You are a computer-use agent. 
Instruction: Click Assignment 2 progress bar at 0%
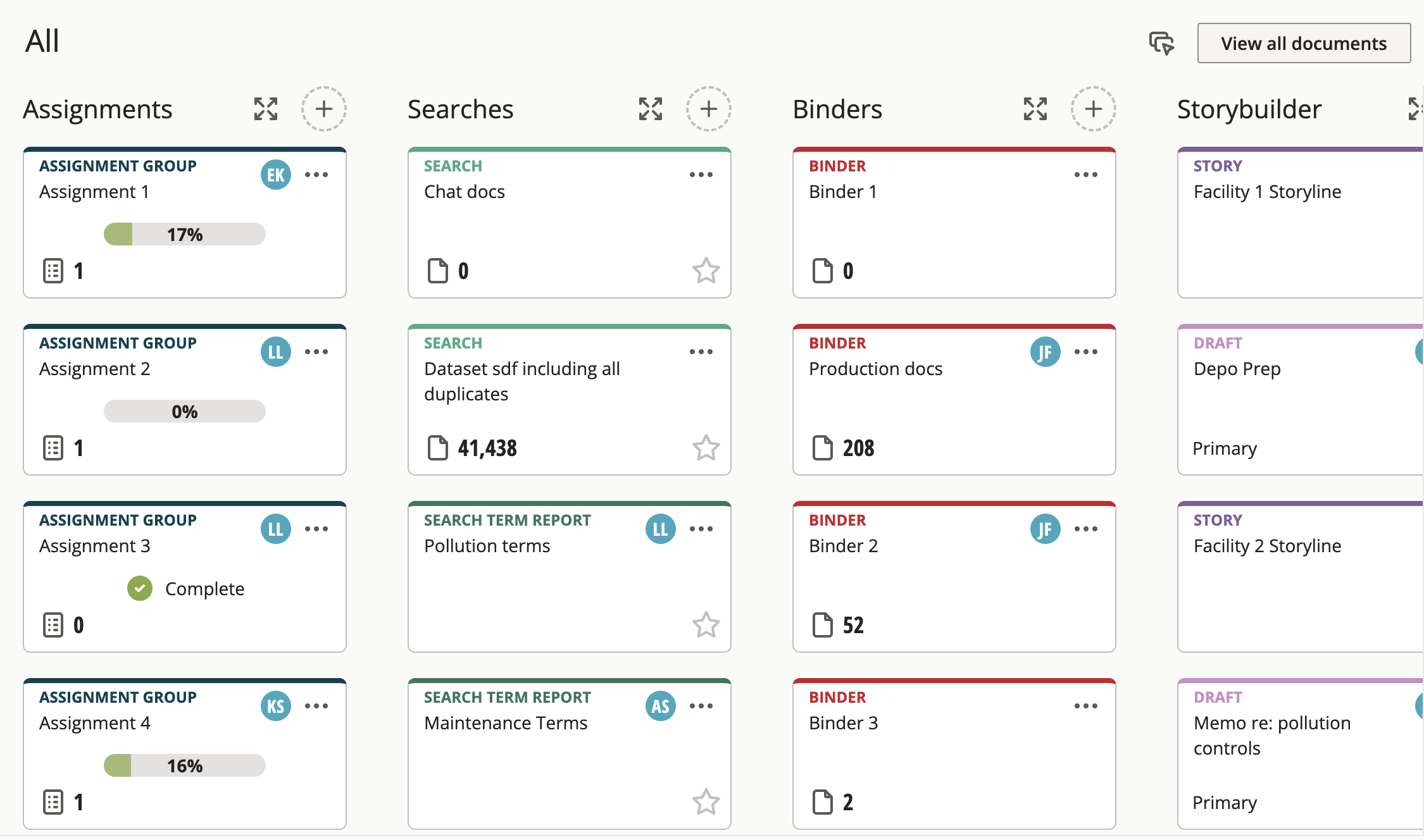[185, 411]
